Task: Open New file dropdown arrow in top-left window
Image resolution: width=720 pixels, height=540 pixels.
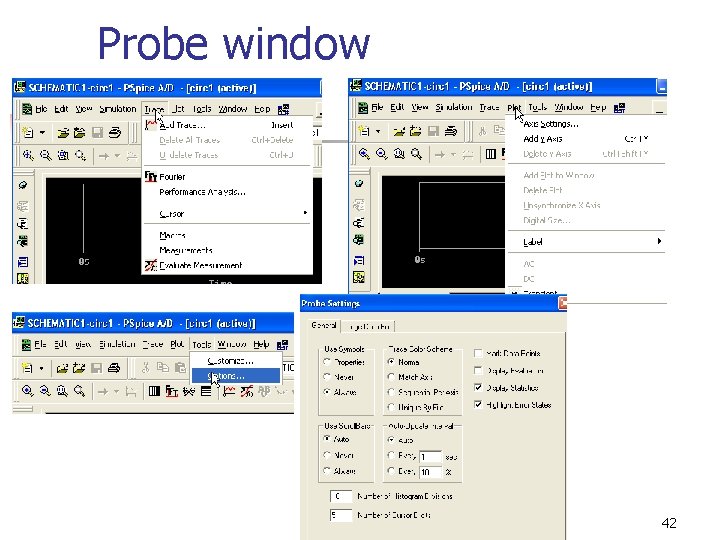Action: click(x=42, y=133)
